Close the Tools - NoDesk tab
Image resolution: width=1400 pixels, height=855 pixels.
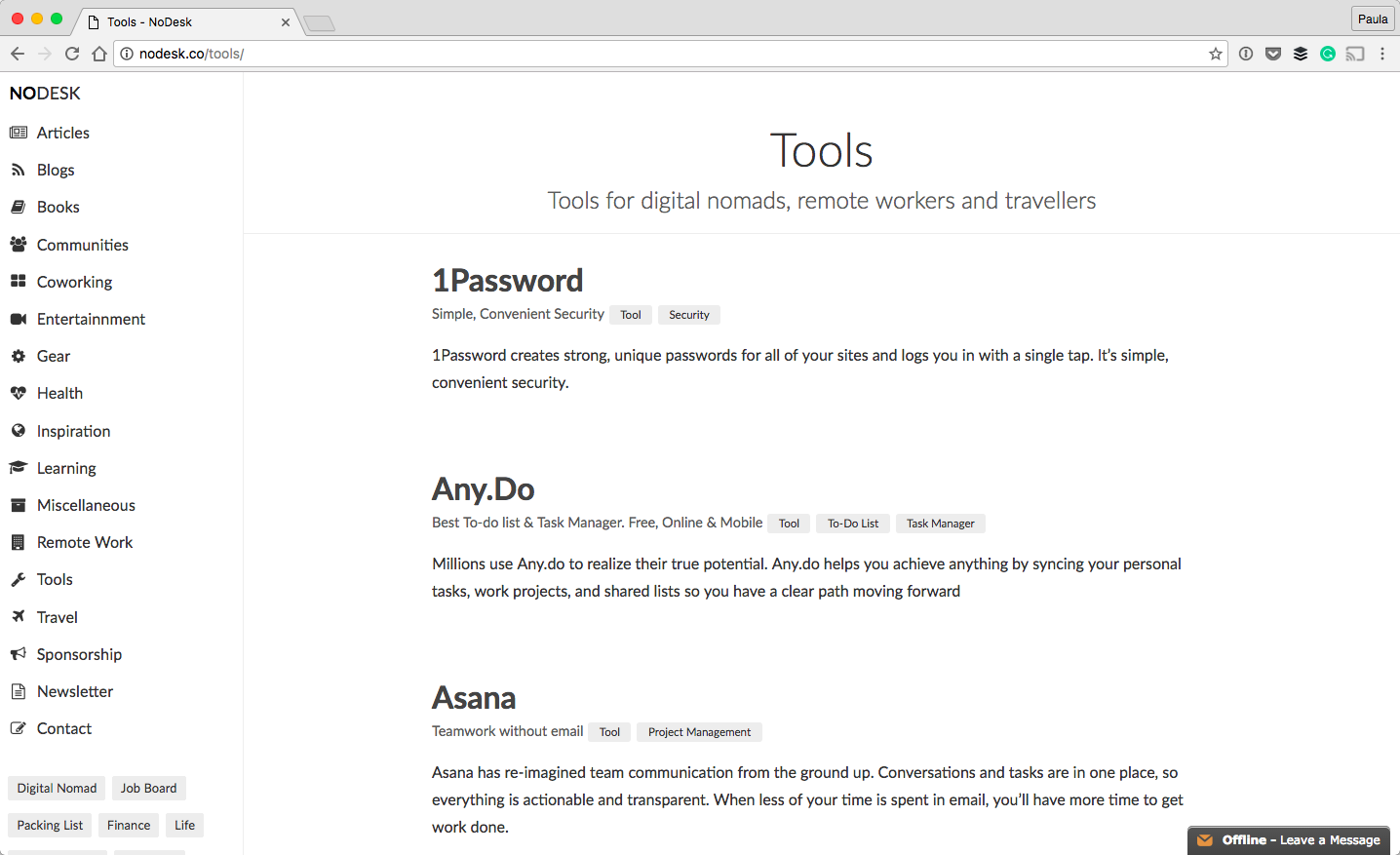tap(286, 22)
